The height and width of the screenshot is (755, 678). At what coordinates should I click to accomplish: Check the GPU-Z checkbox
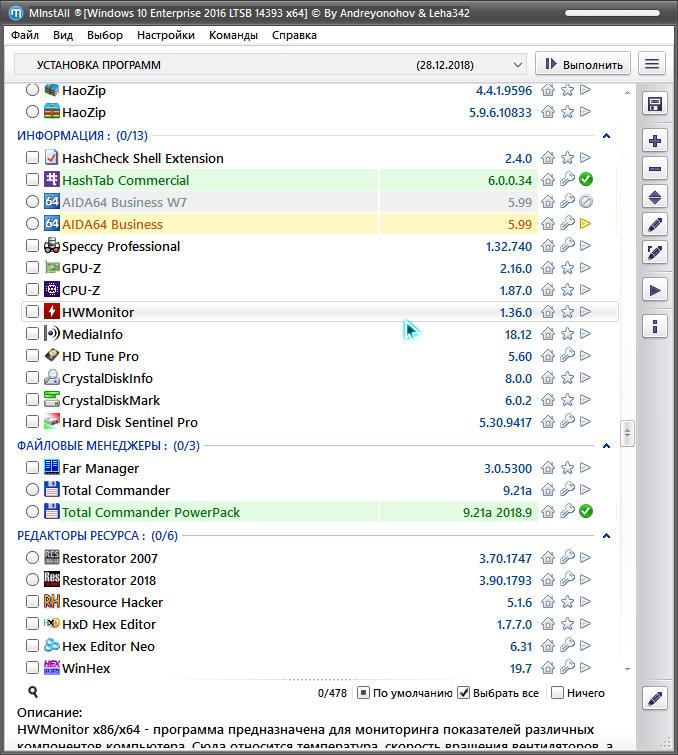[x=33, y=268]
